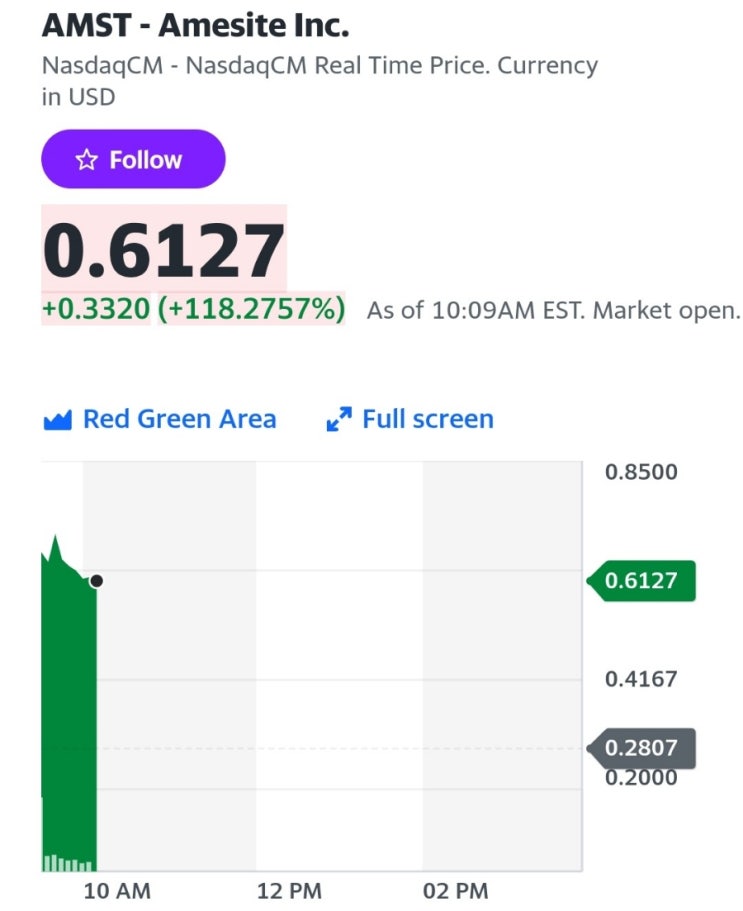Viewport: 743px width, 911px height.
Task: Select the 02 PM time axis label
Action: click(455, 891)
